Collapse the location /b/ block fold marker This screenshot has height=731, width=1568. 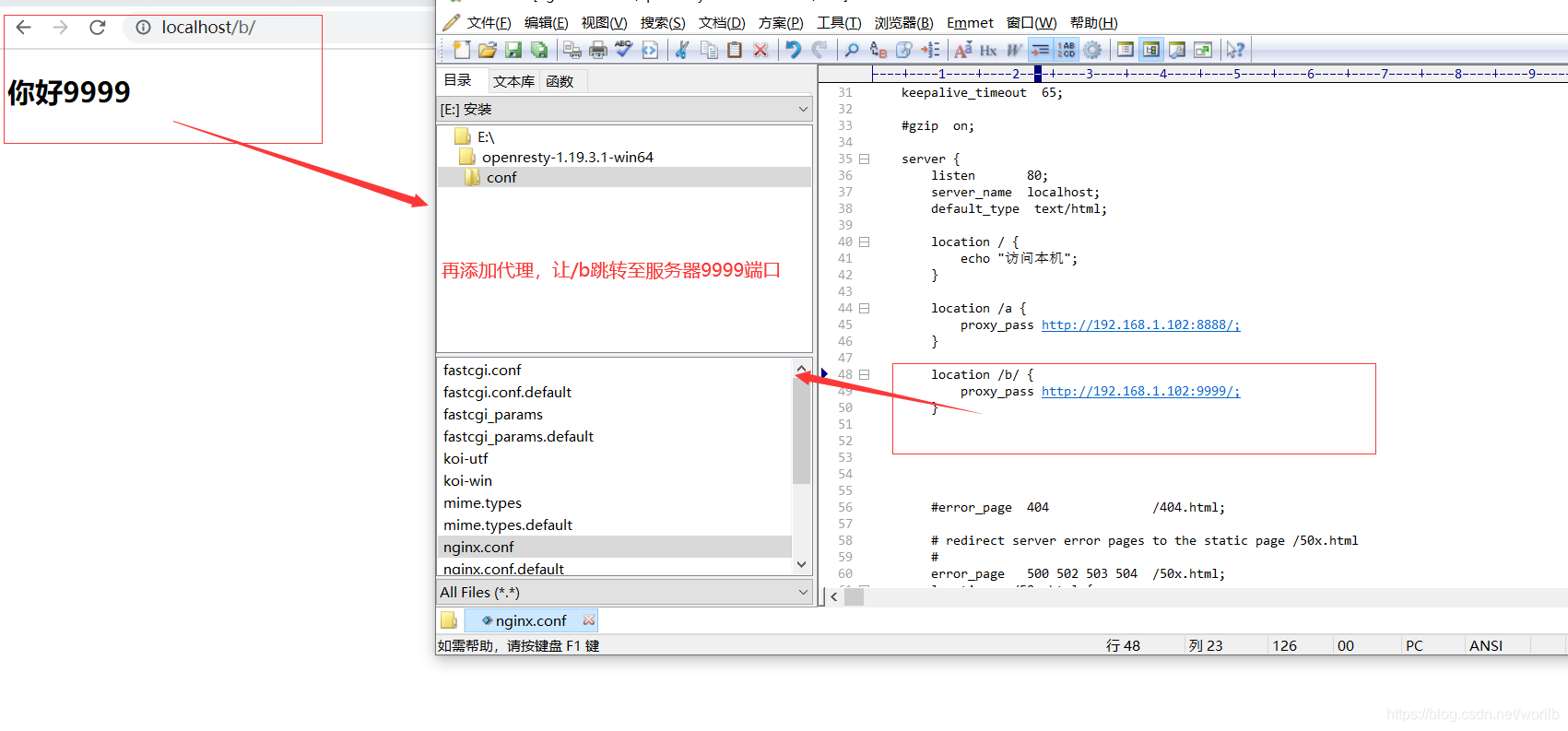click(865, 374)
